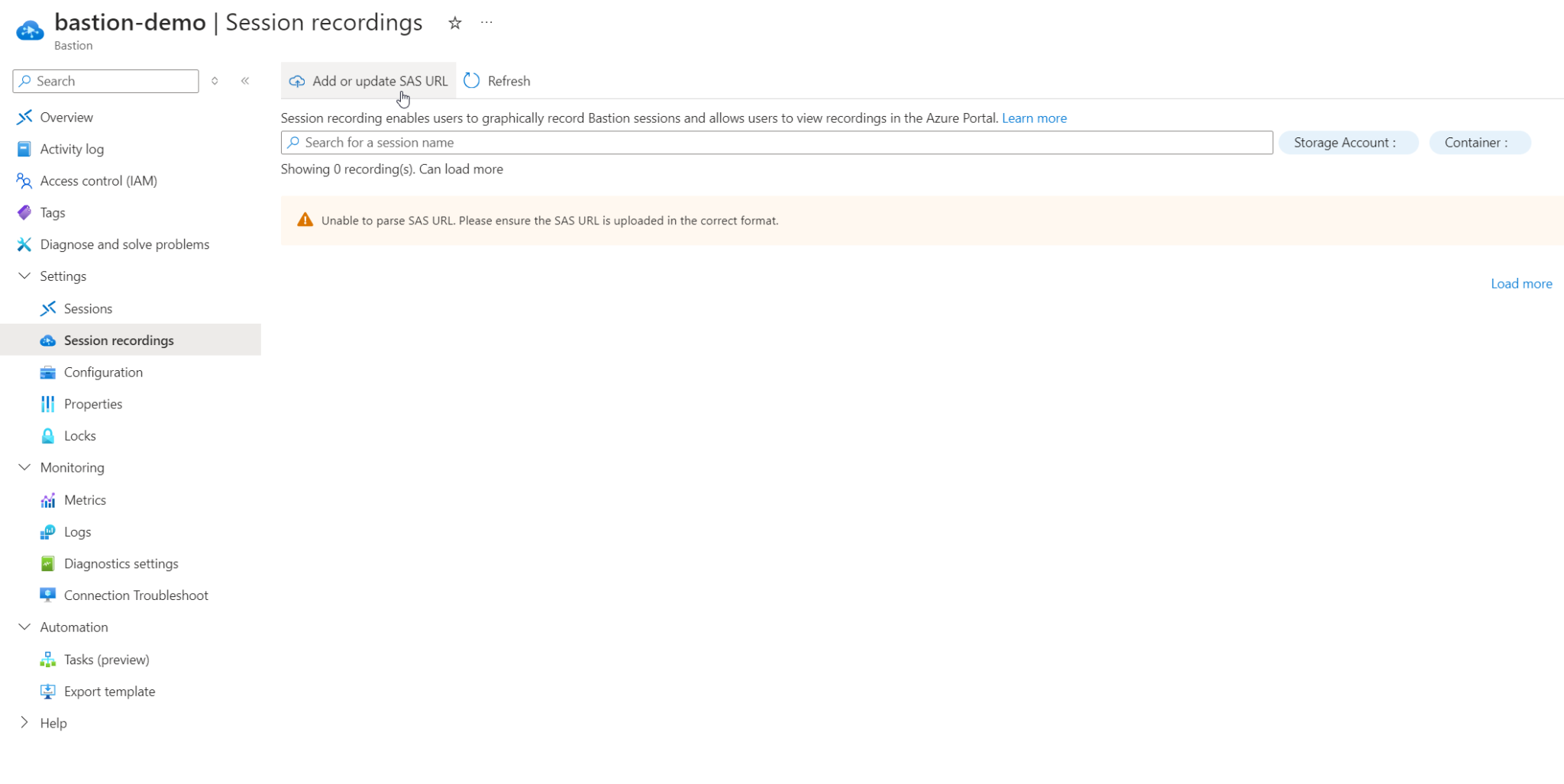Click the Diagnostics settings icon
Screen dimensions: 1564x784
(48, 563)
